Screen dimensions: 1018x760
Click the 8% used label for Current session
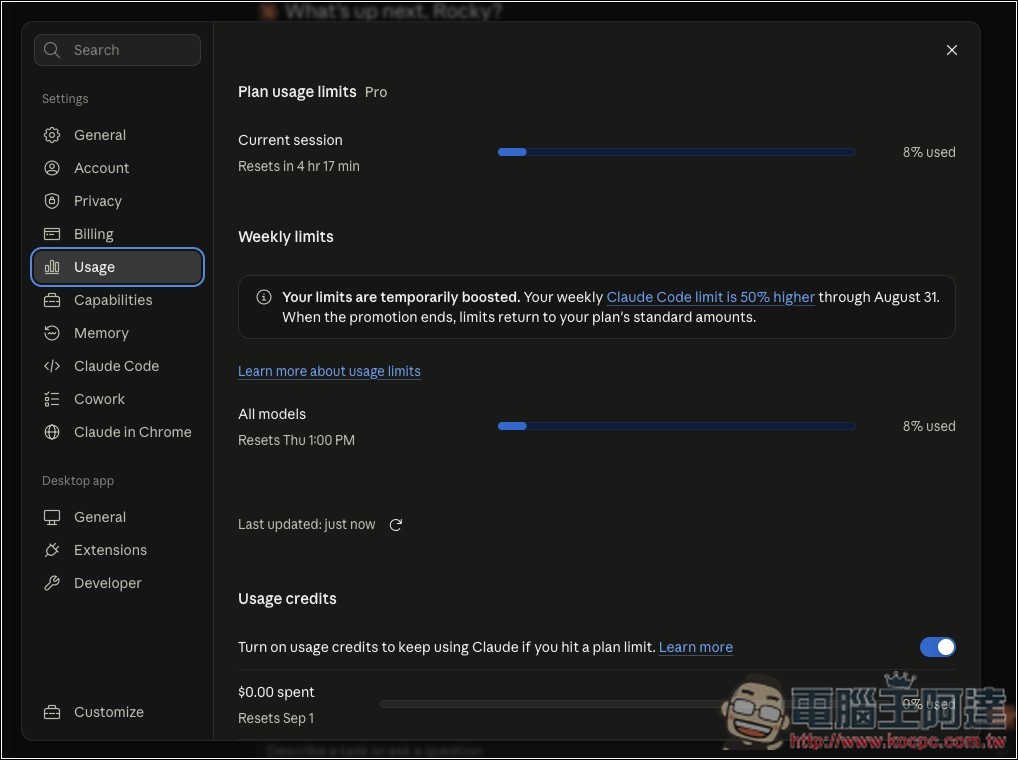point(929,152)
